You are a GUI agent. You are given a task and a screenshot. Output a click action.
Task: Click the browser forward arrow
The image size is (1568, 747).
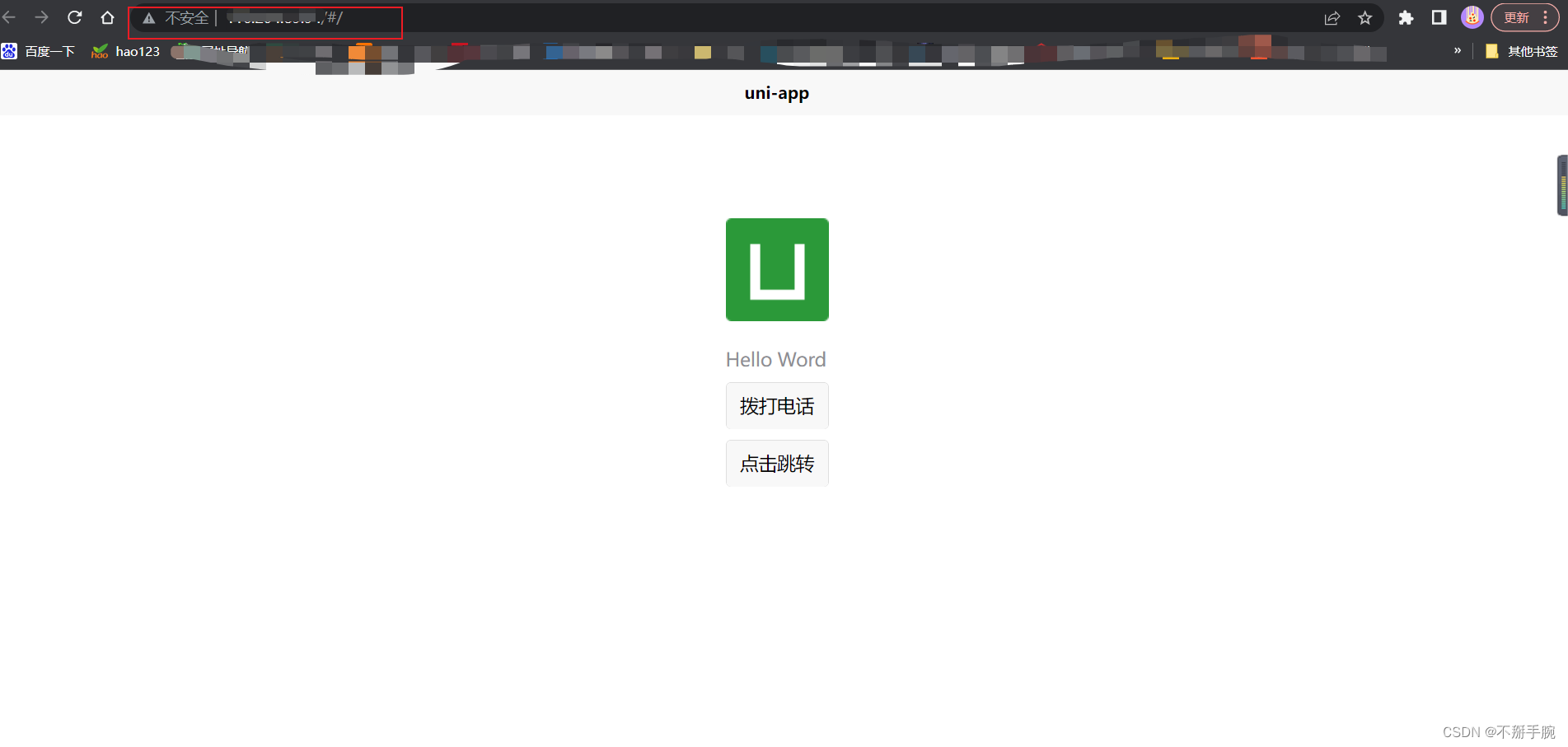coord(41,17)
